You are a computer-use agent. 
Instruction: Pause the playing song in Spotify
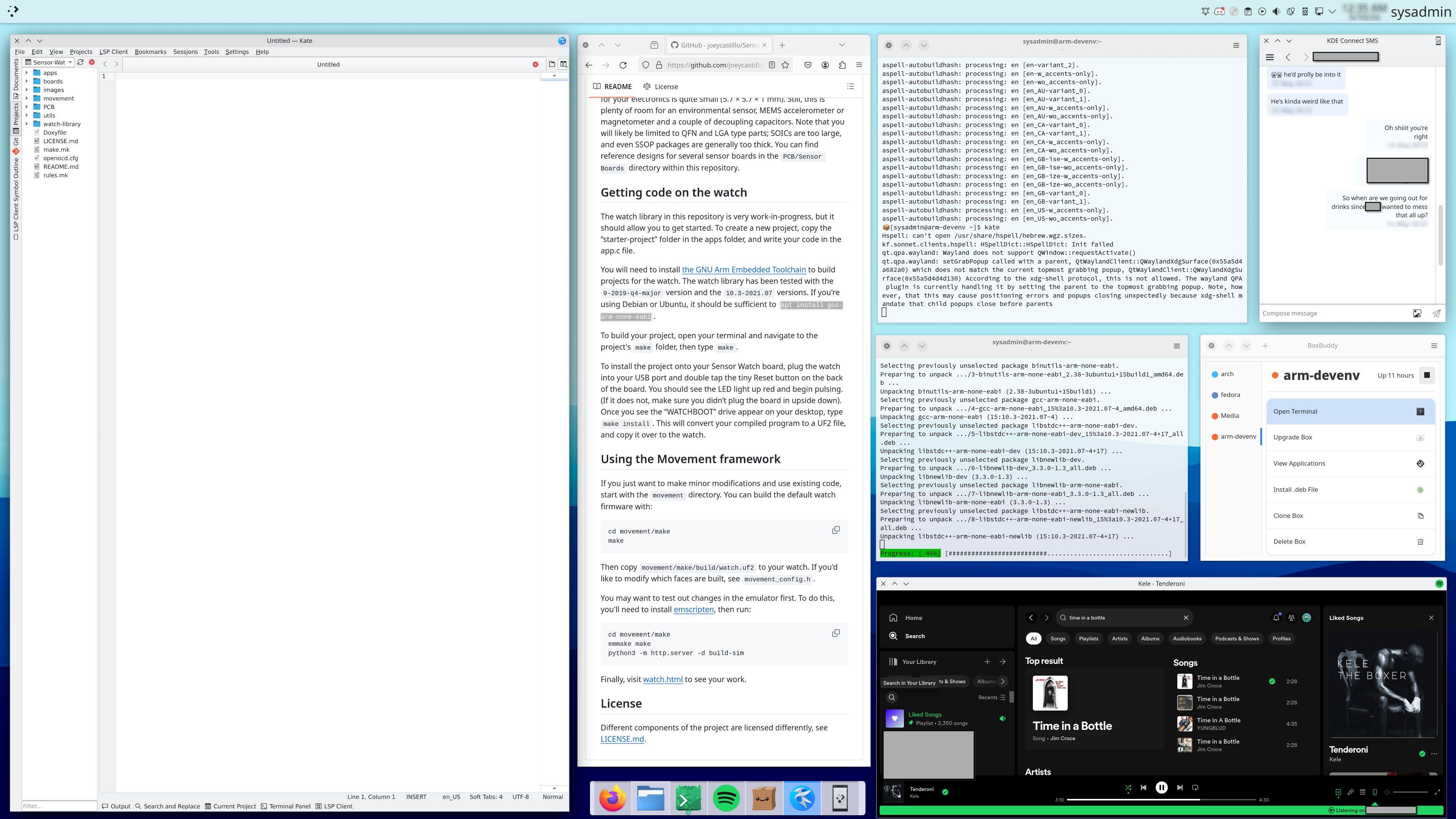click(x=1161, y=788)
